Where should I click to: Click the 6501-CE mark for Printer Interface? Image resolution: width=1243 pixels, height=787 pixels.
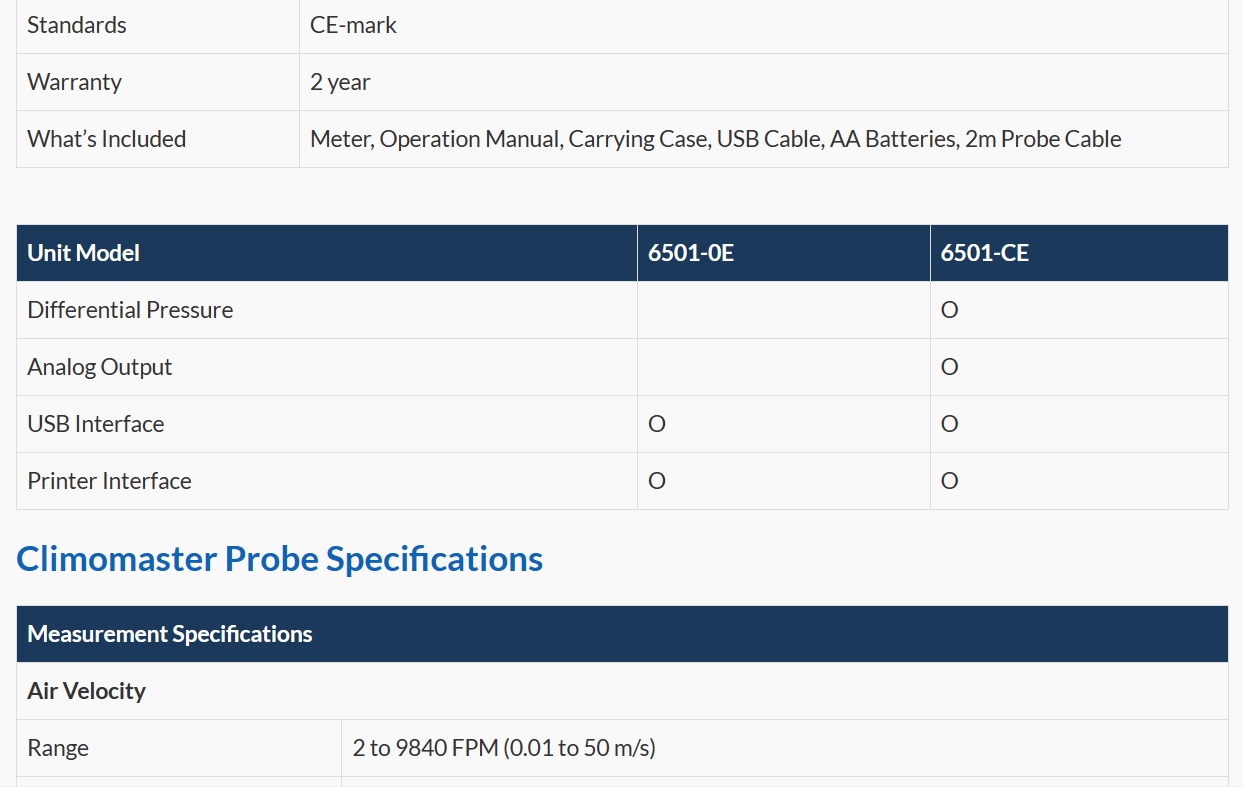tap(949, 481)
